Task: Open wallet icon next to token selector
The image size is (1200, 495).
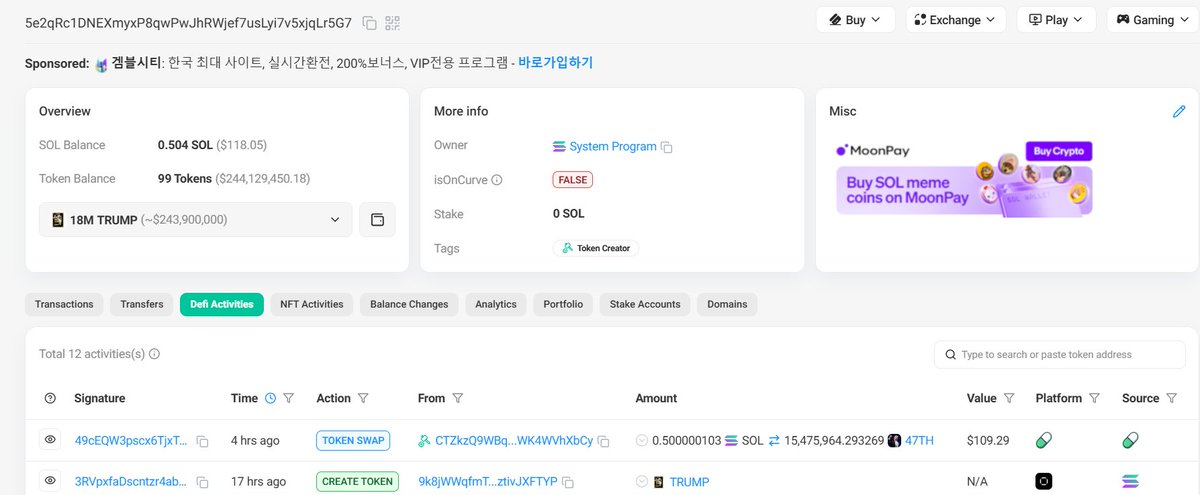Action: (x=377, y=220)
